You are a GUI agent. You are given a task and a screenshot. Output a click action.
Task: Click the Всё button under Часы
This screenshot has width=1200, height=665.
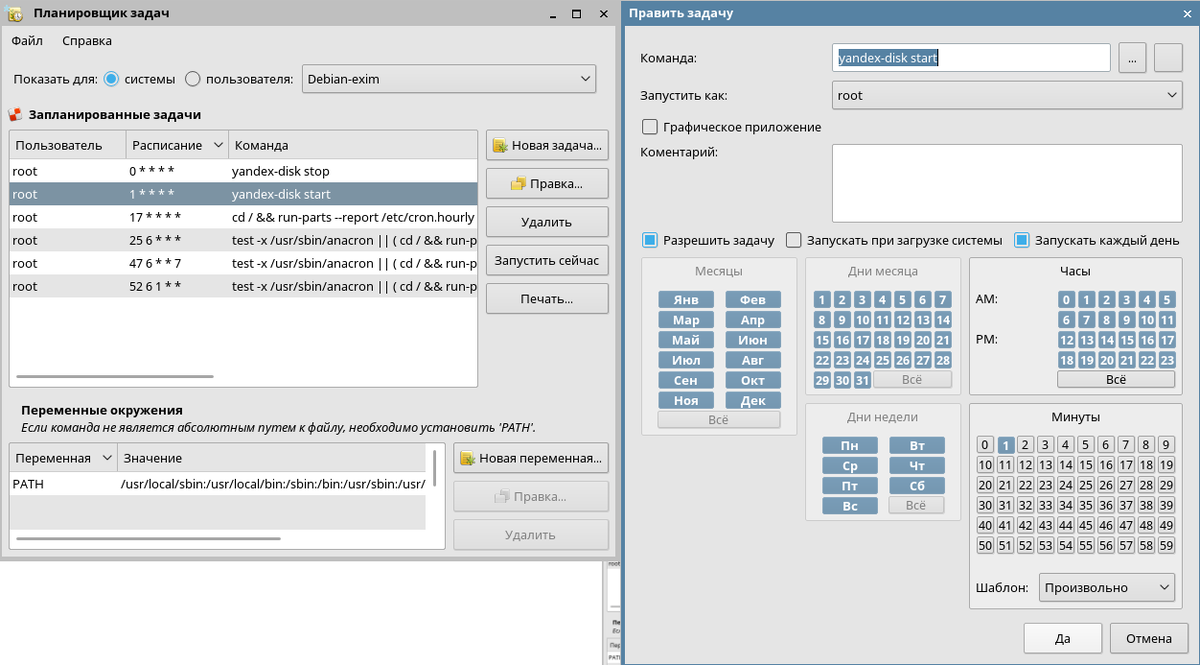(1116, 380)
